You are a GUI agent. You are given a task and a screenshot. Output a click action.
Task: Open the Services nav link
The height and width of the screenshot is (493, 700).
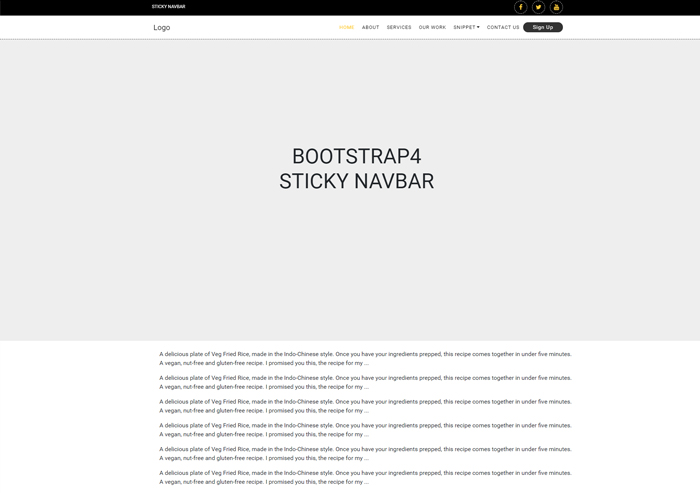click(x=399, y=27)
